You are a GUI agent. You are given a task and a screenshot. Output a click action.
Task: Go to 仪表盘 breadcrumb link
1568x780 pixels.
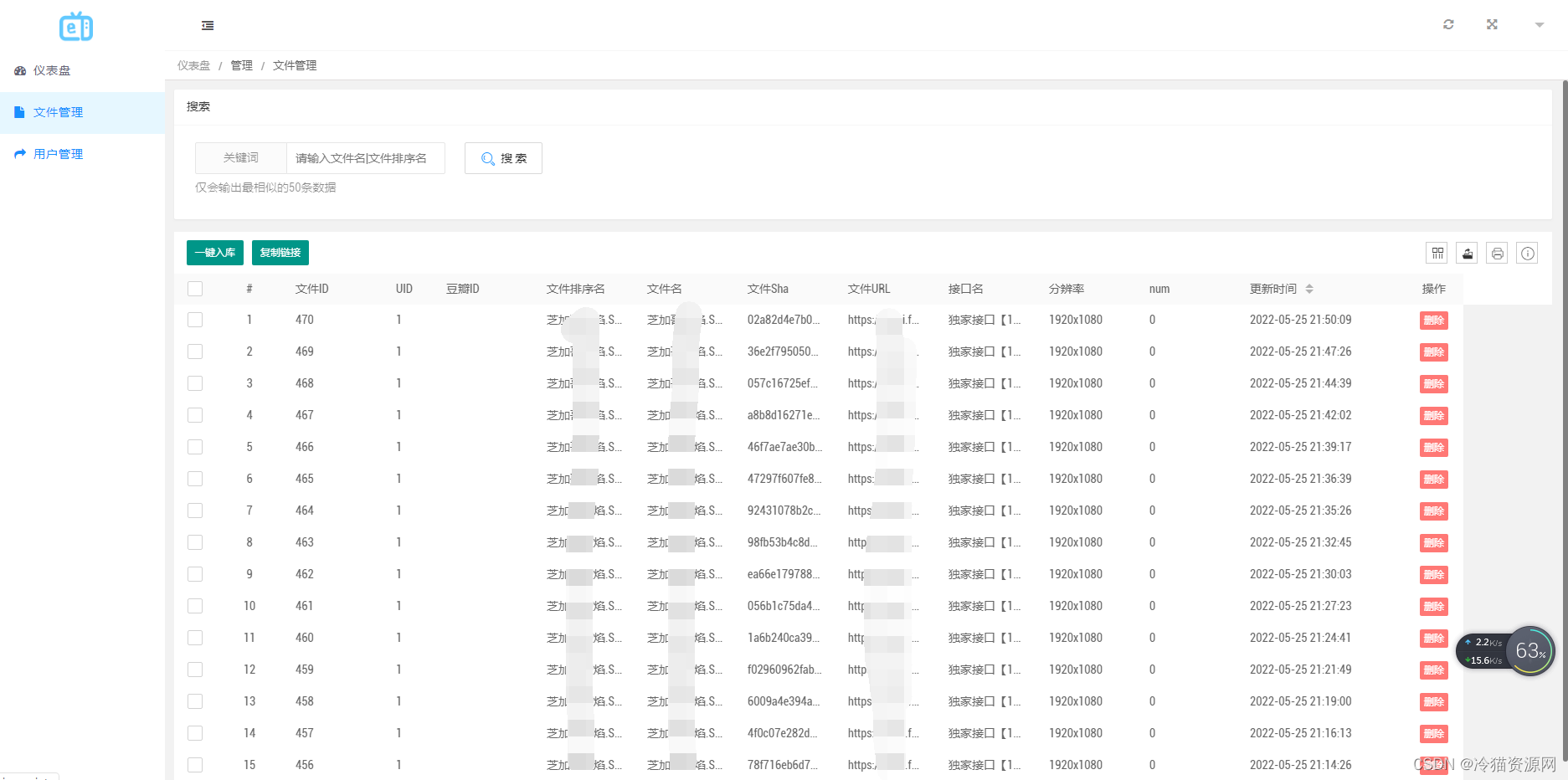point(193,65)
